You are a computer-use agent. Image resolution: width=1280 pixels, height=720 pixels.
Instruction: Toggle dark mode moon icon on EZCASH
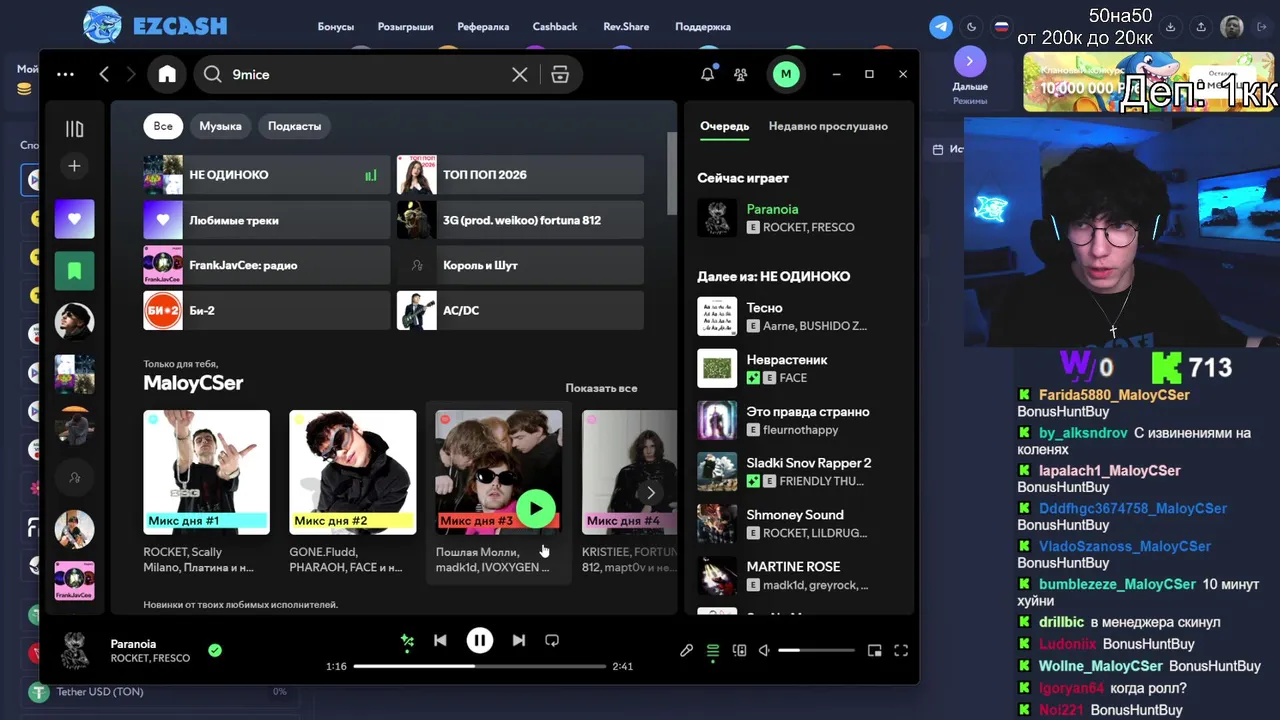[971, 27]
